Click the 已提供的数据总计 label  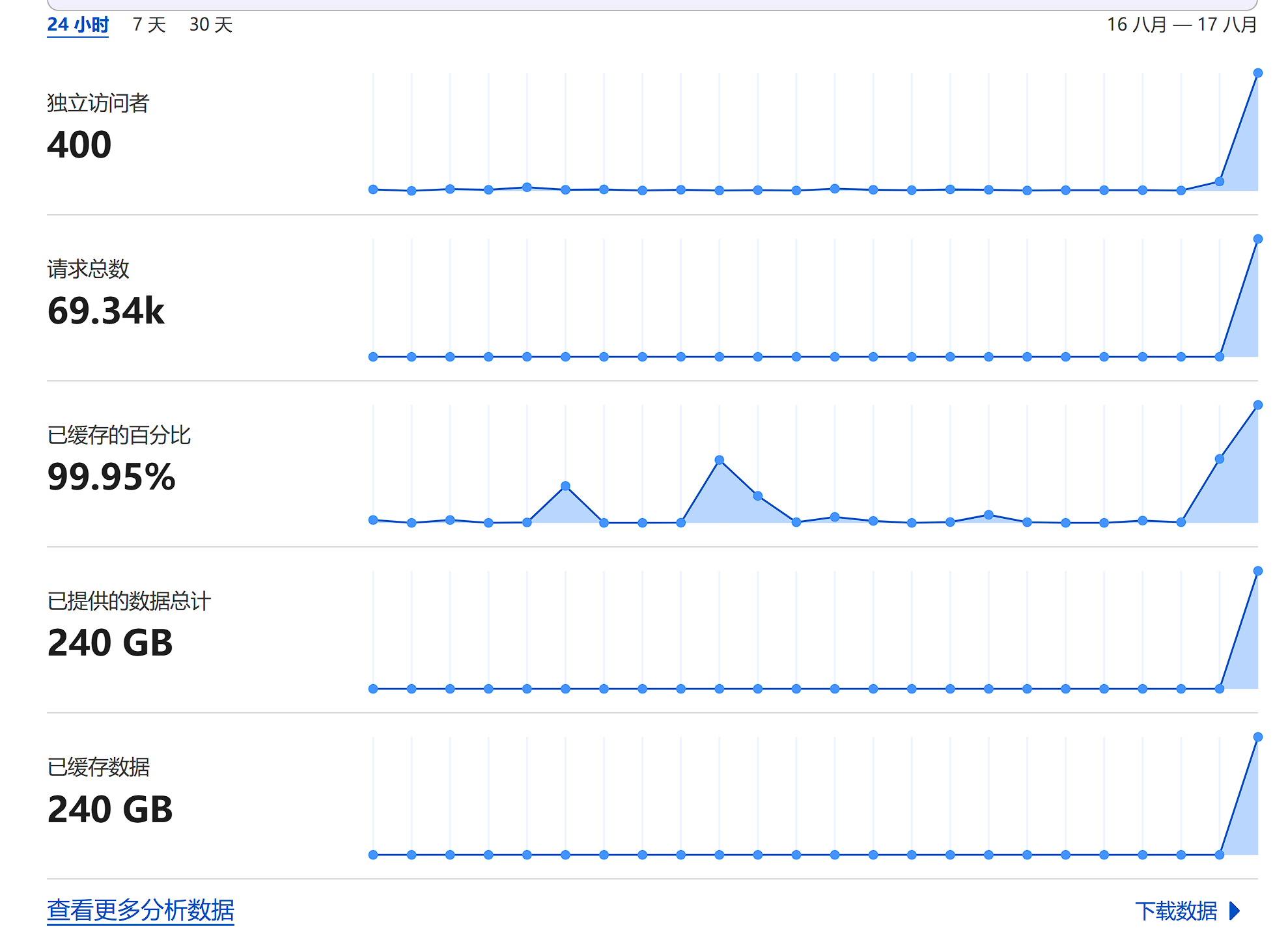(129, 601)
